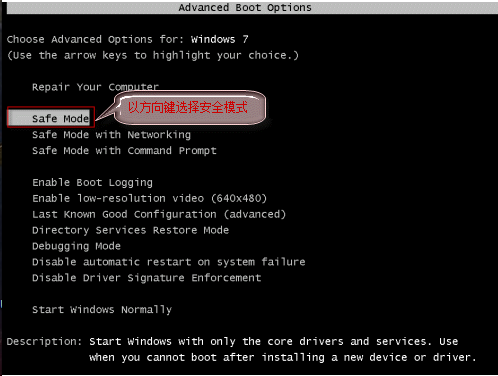Click the arrow keys instruction line

[x=153, y=55]
